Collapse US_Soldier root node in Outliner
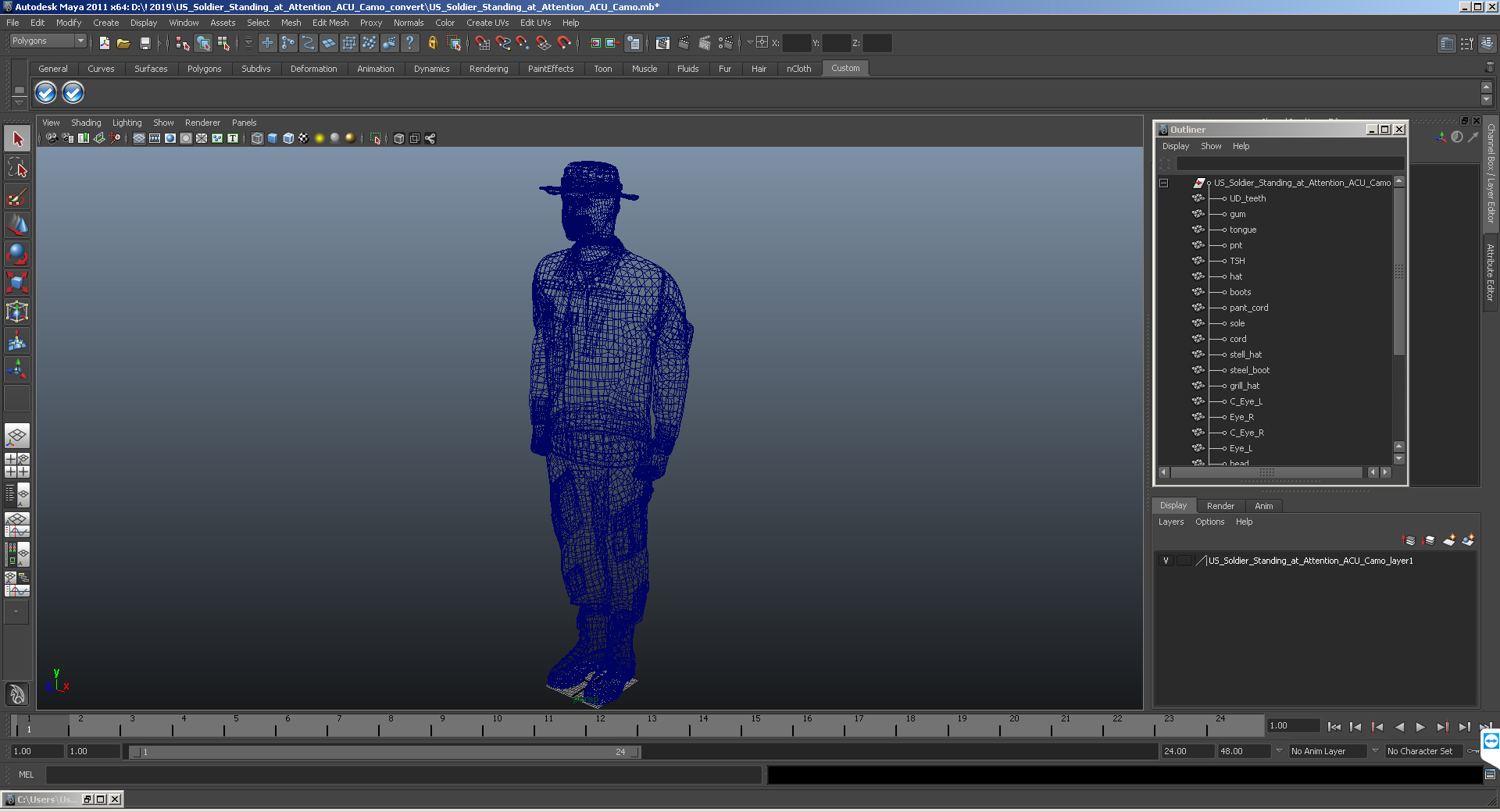This screenshot has width=1500, height=812. (1163, 183)
